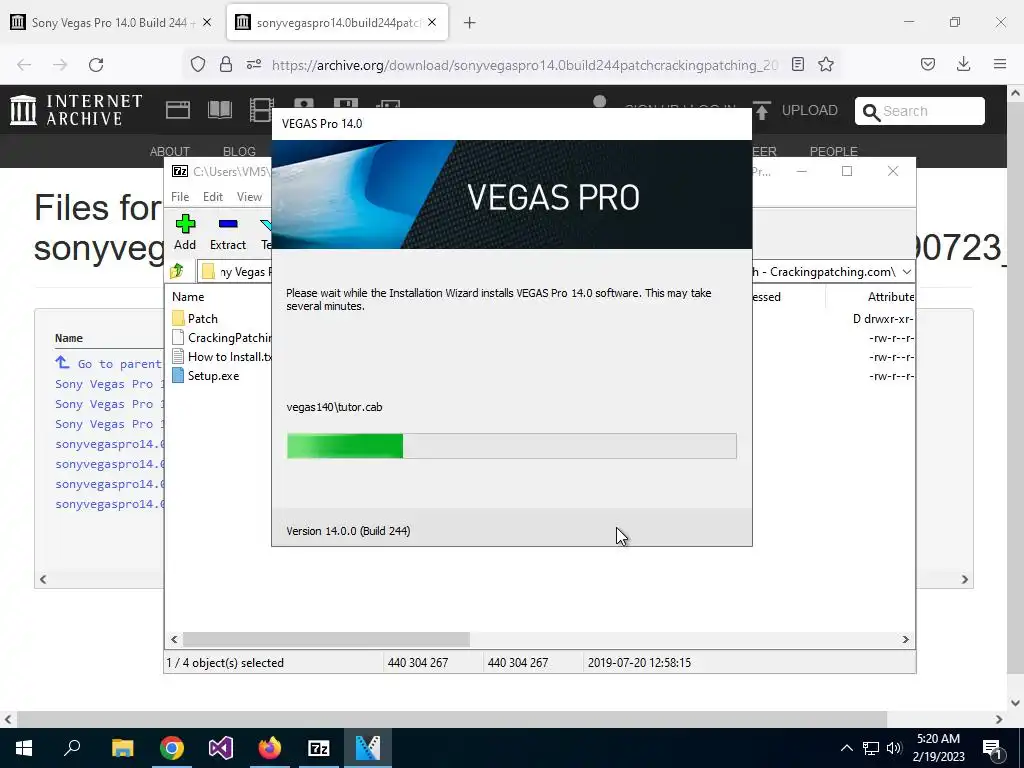Click left arrow of file list scrollbar
1024x768 pixels.
pos(43,579)
